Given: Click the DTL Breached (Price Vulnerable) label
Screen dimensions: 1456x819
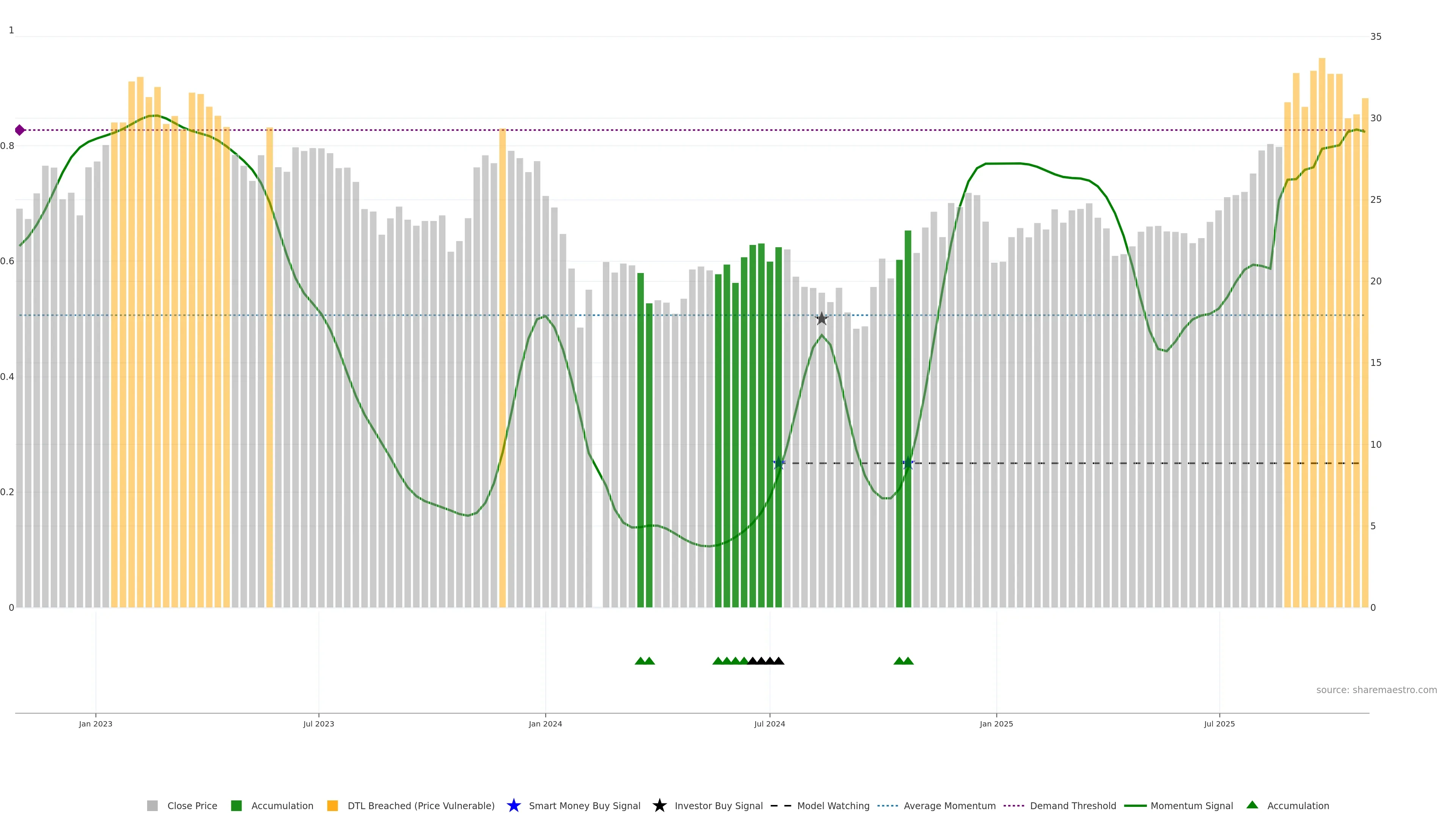Looking at the screenshot, I should click(420, 805).
